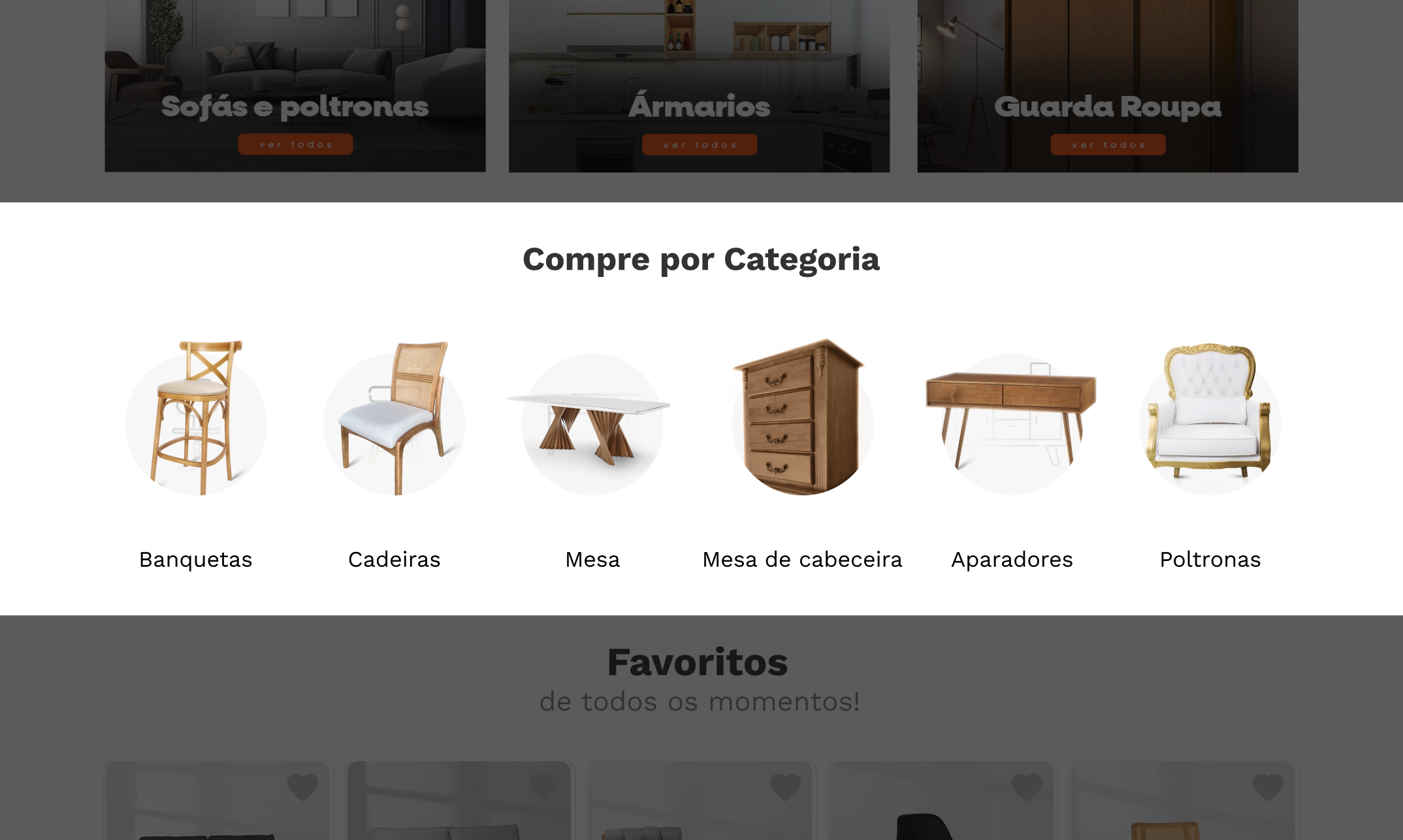Click ver todos under Guarda Roupa

(1108, 144)
